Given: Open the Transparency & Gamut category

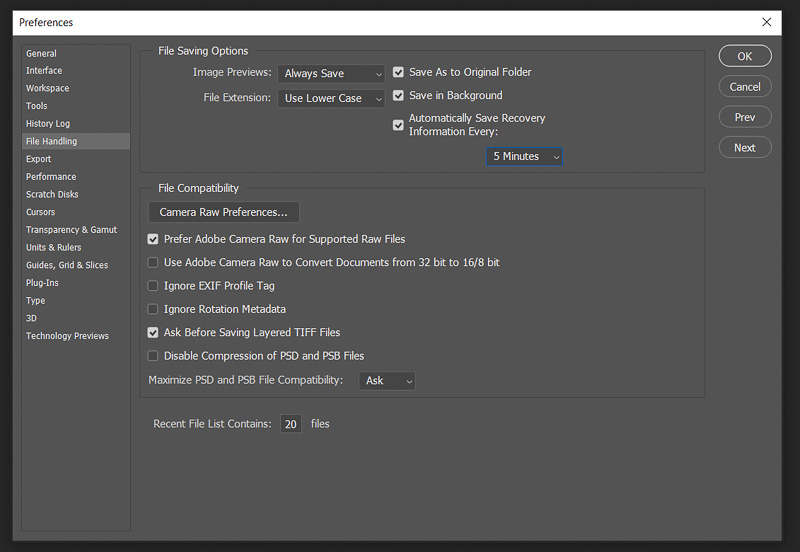Looking at the screenshot, I should click(71, 230).
